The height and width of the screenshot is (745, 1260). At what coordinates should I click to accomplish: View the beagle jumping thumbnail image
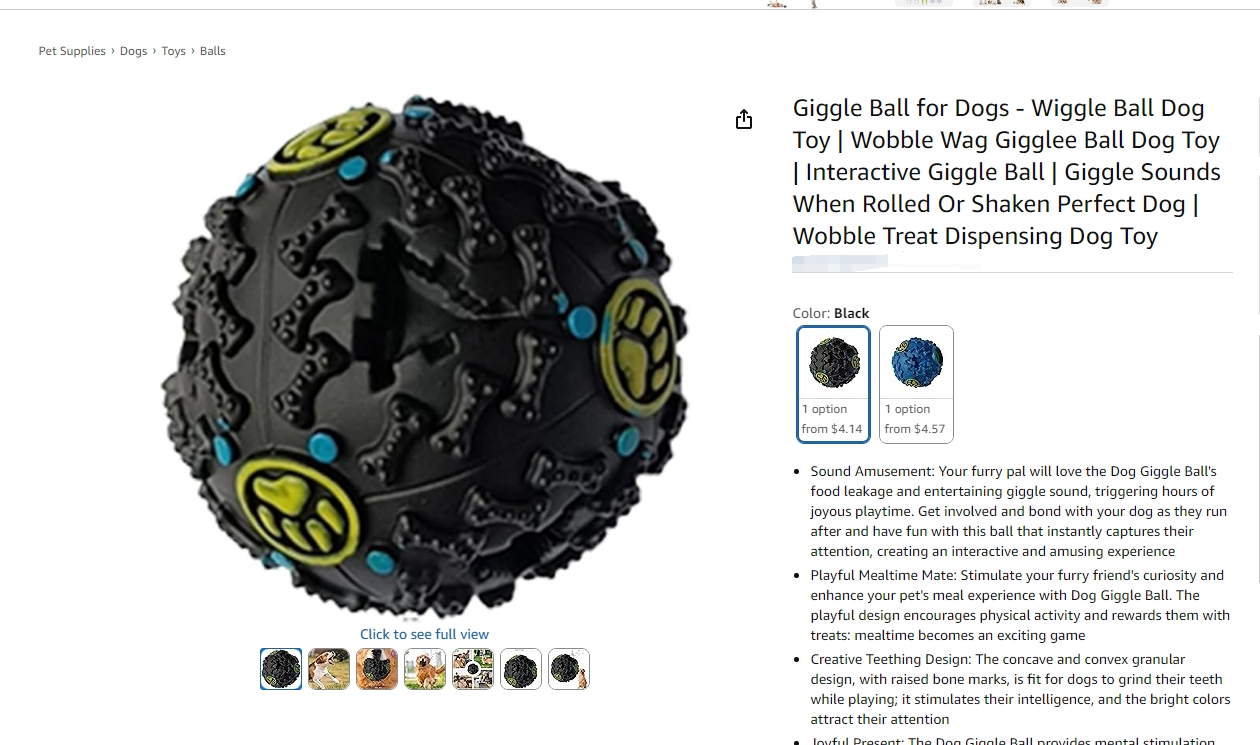(x=329, y=669)
